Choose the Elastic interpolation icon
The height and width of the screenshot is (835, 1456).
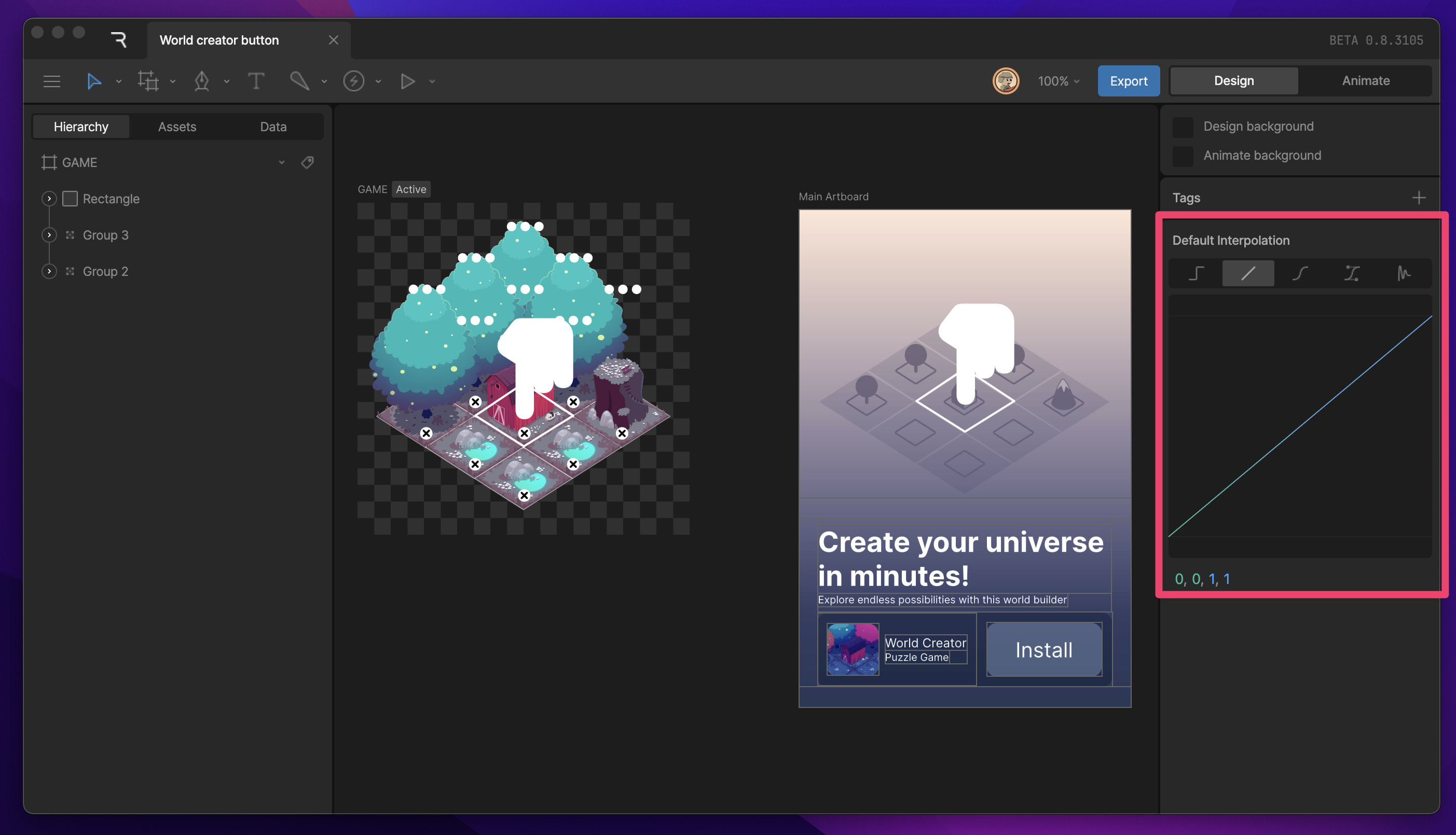click(x=1403, y=273)
